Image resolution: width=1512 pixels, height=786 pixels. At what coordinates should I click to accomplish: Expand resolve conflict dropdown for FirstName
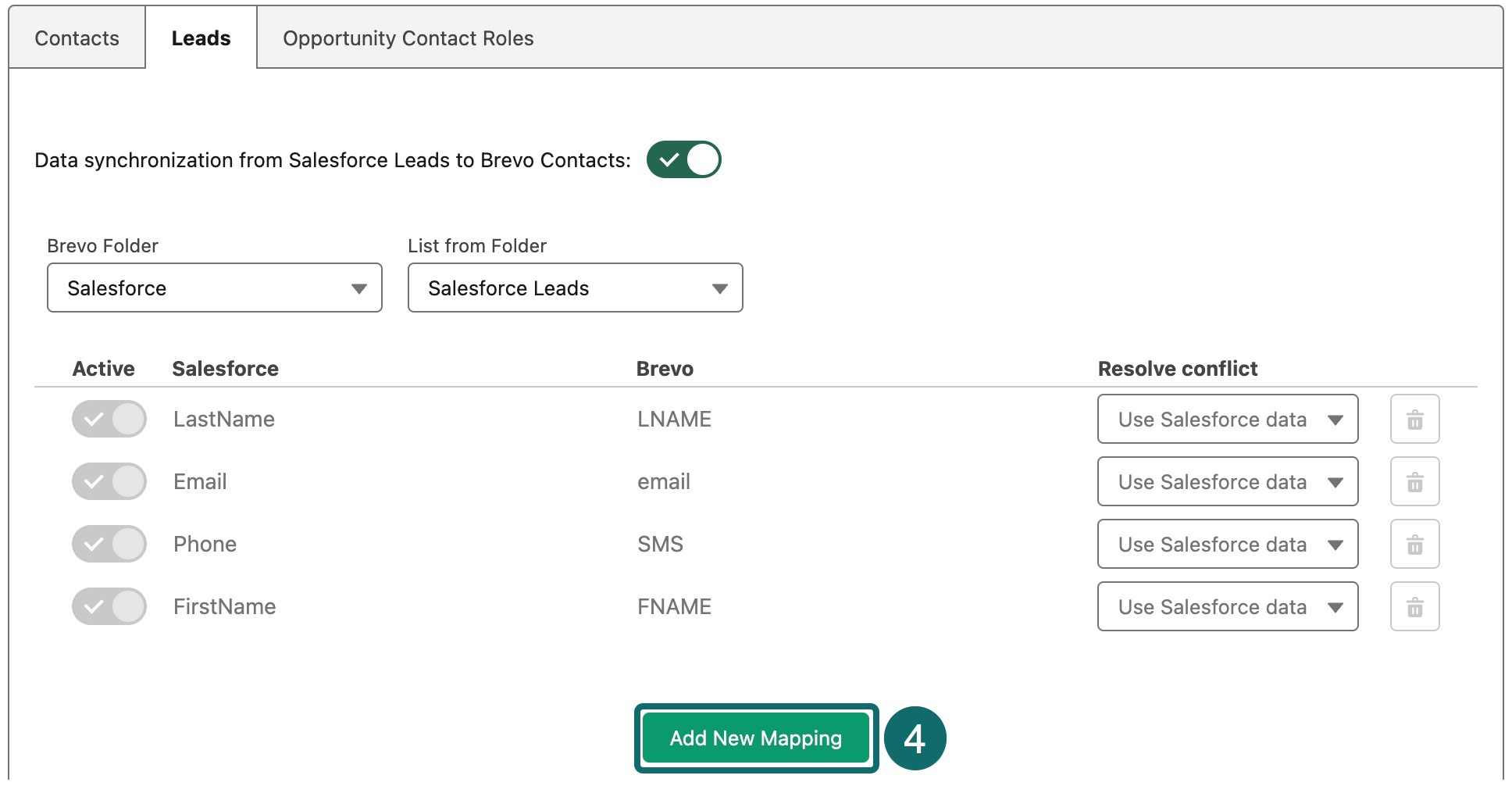tap(1227, 607)
